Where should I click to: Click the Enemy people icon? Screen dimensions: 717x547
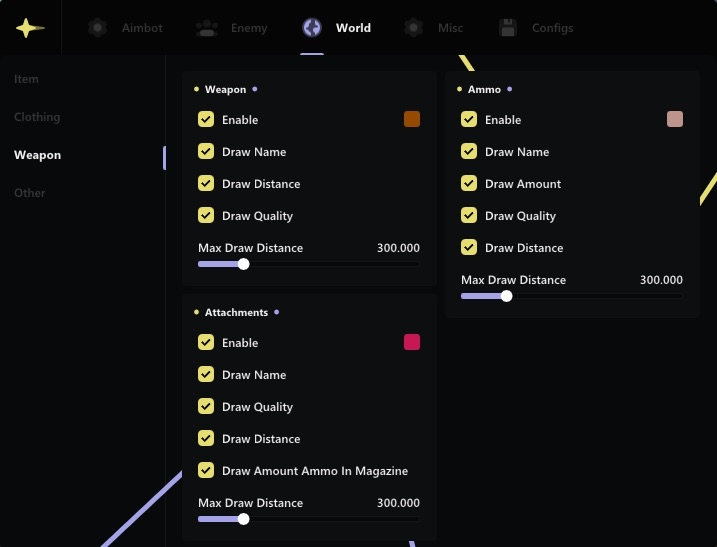pos(208,28)
